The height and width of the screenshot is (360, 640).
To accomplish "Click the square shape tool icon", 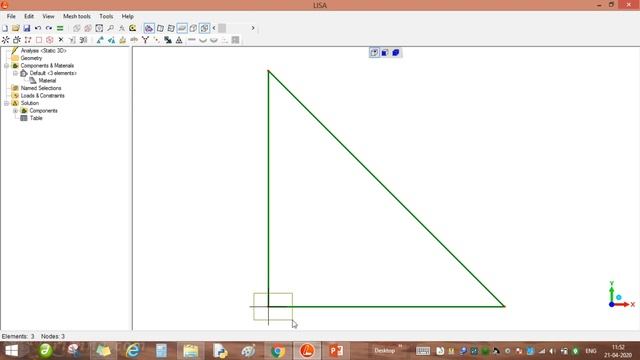I will click(39, 40).
